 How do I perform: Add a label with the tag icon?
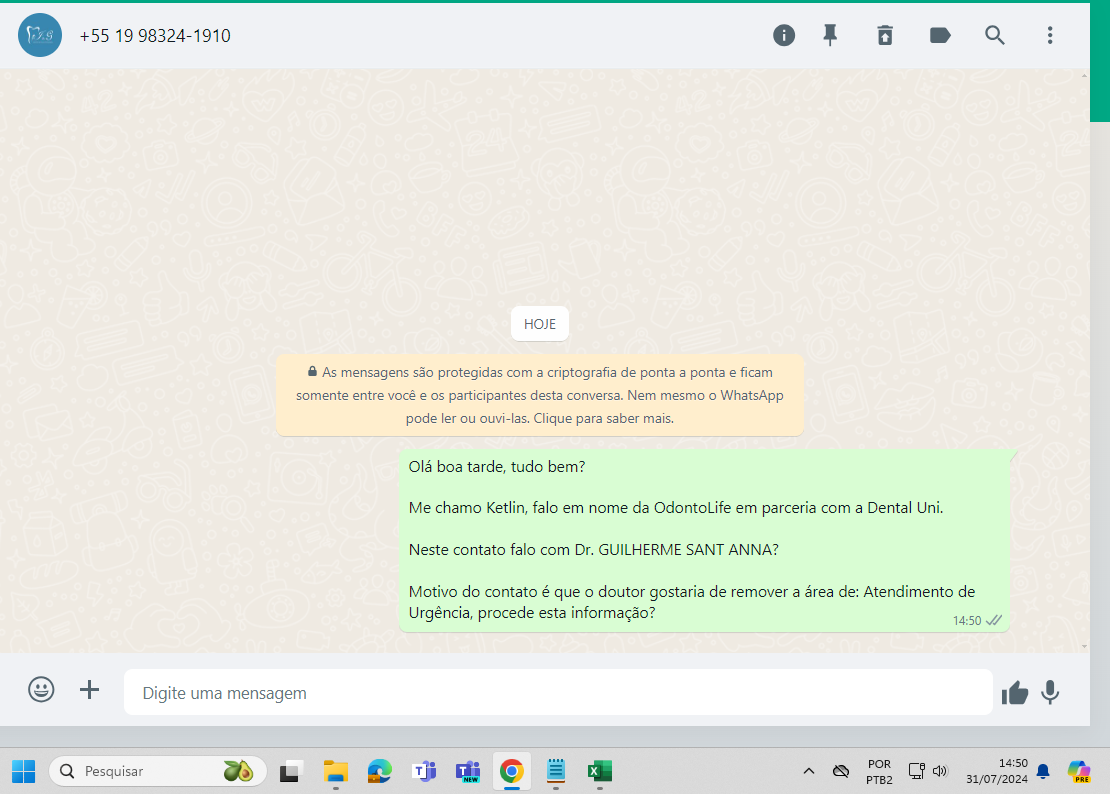[939, 35]
